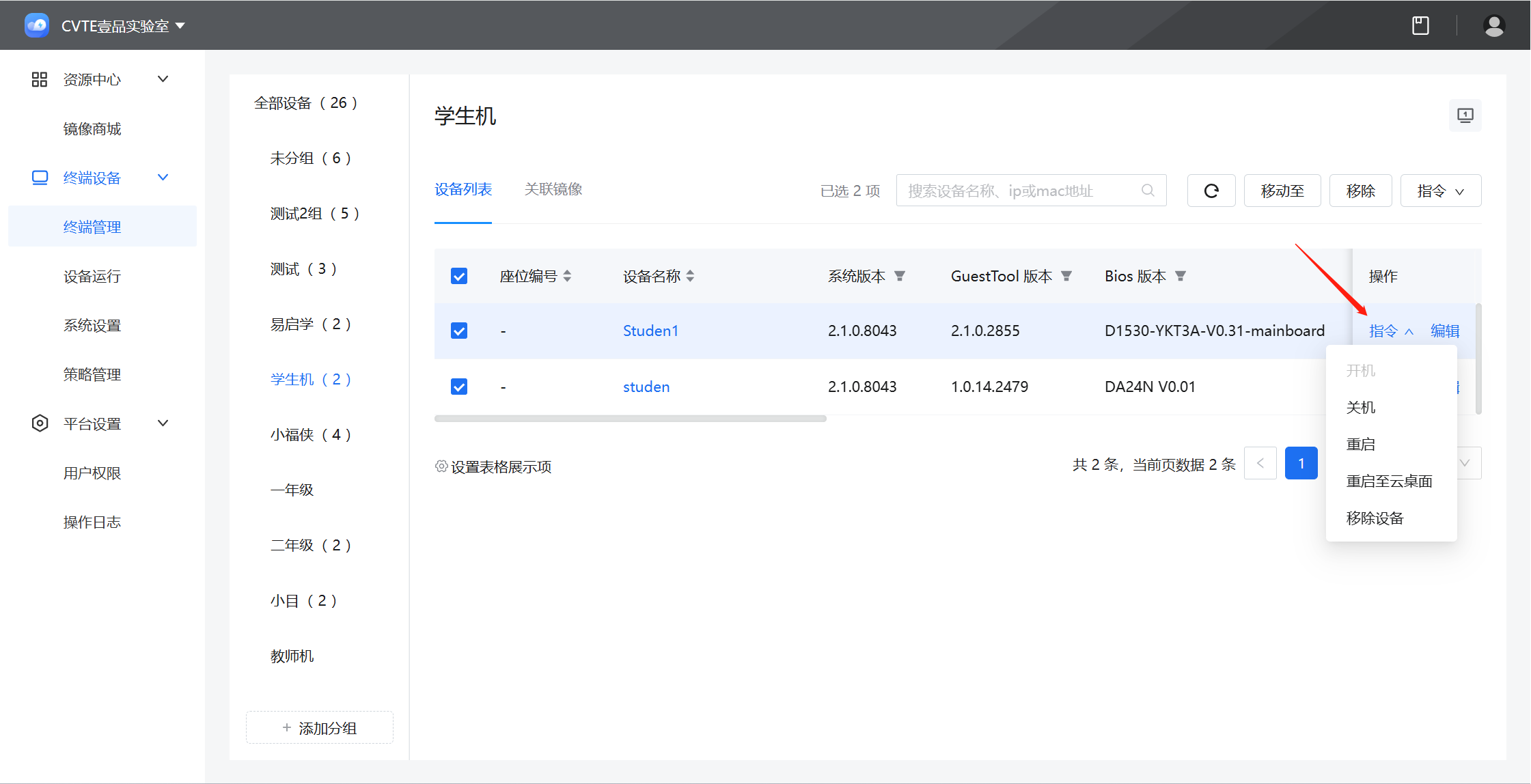Click the 资源中心 grid icon
The width and height of the screenshot is (1531, 784).
point(40,79)
